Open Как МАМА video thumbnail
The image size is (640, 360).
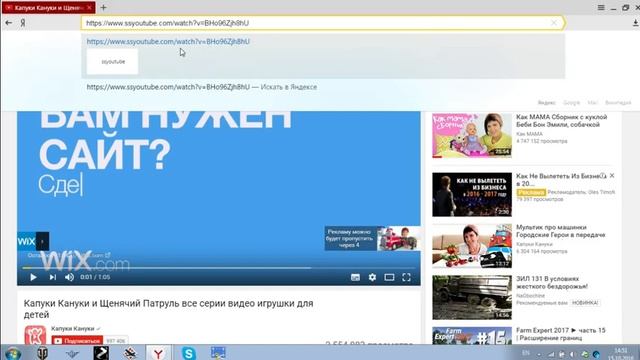[472, 136]
